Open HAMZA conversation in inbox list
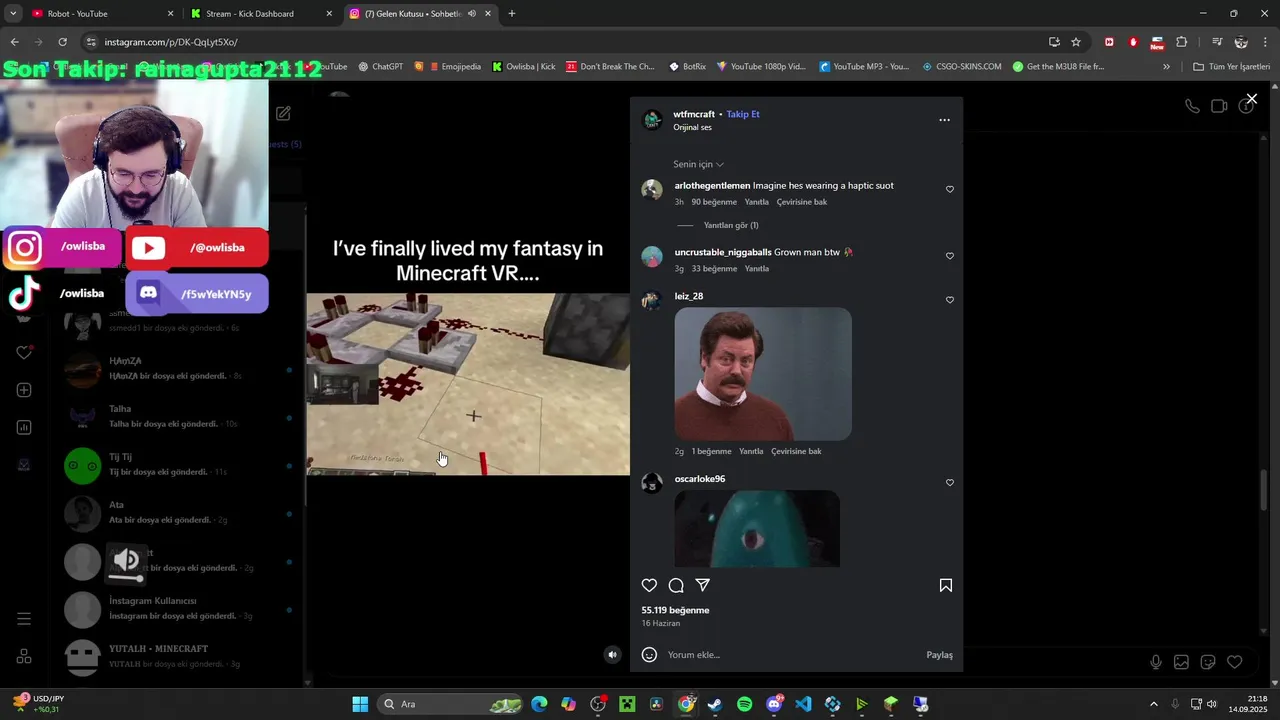The image size is (1280, 720). pos(180,368)
